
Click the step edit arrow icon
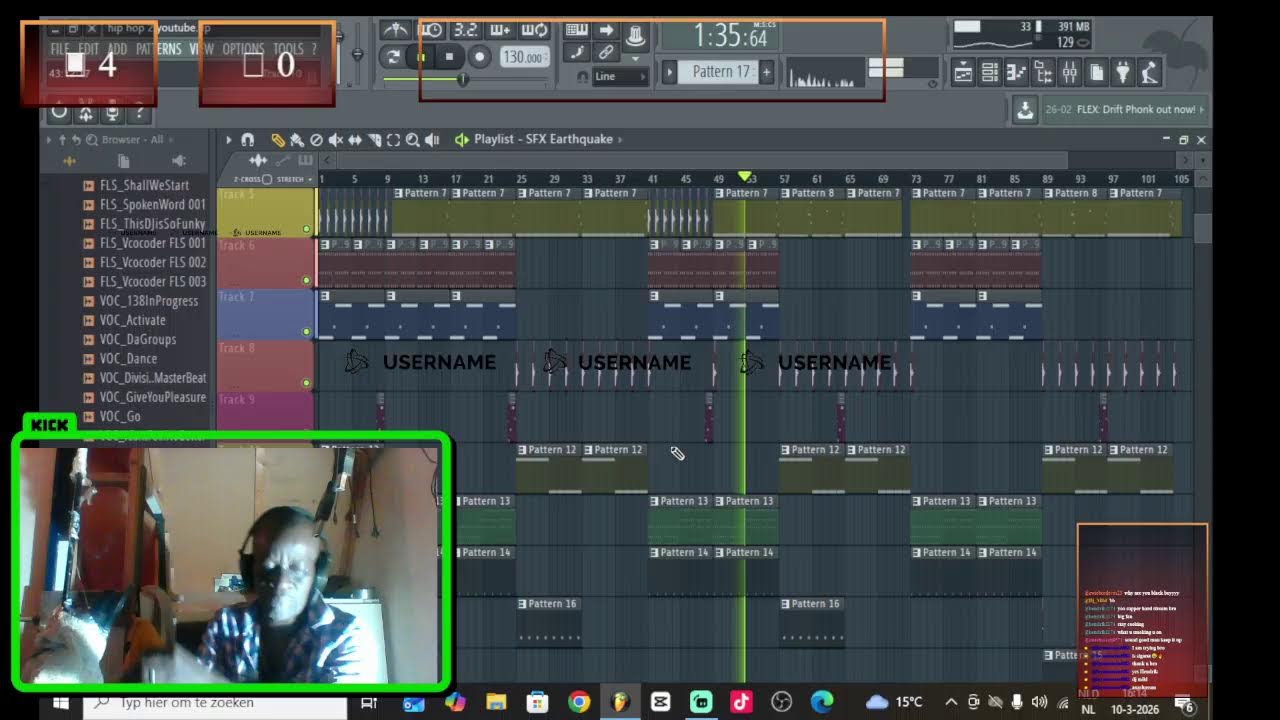(x=606, y=30)
